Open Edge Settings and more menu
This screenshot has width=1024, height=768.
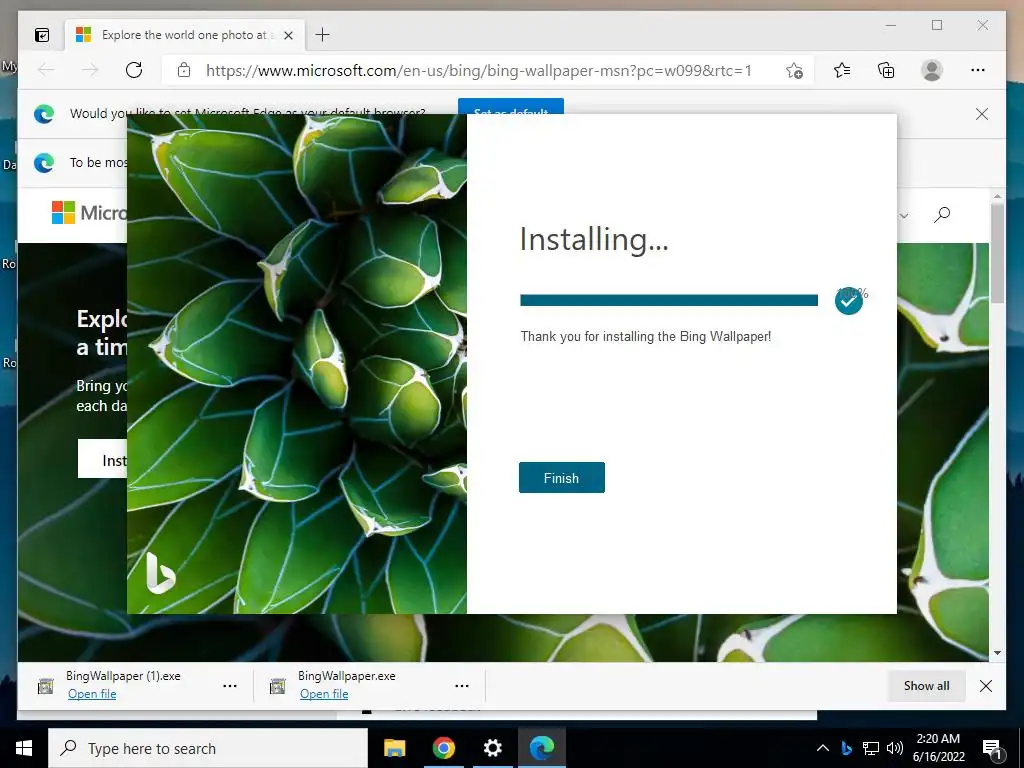tap(978, 70)
